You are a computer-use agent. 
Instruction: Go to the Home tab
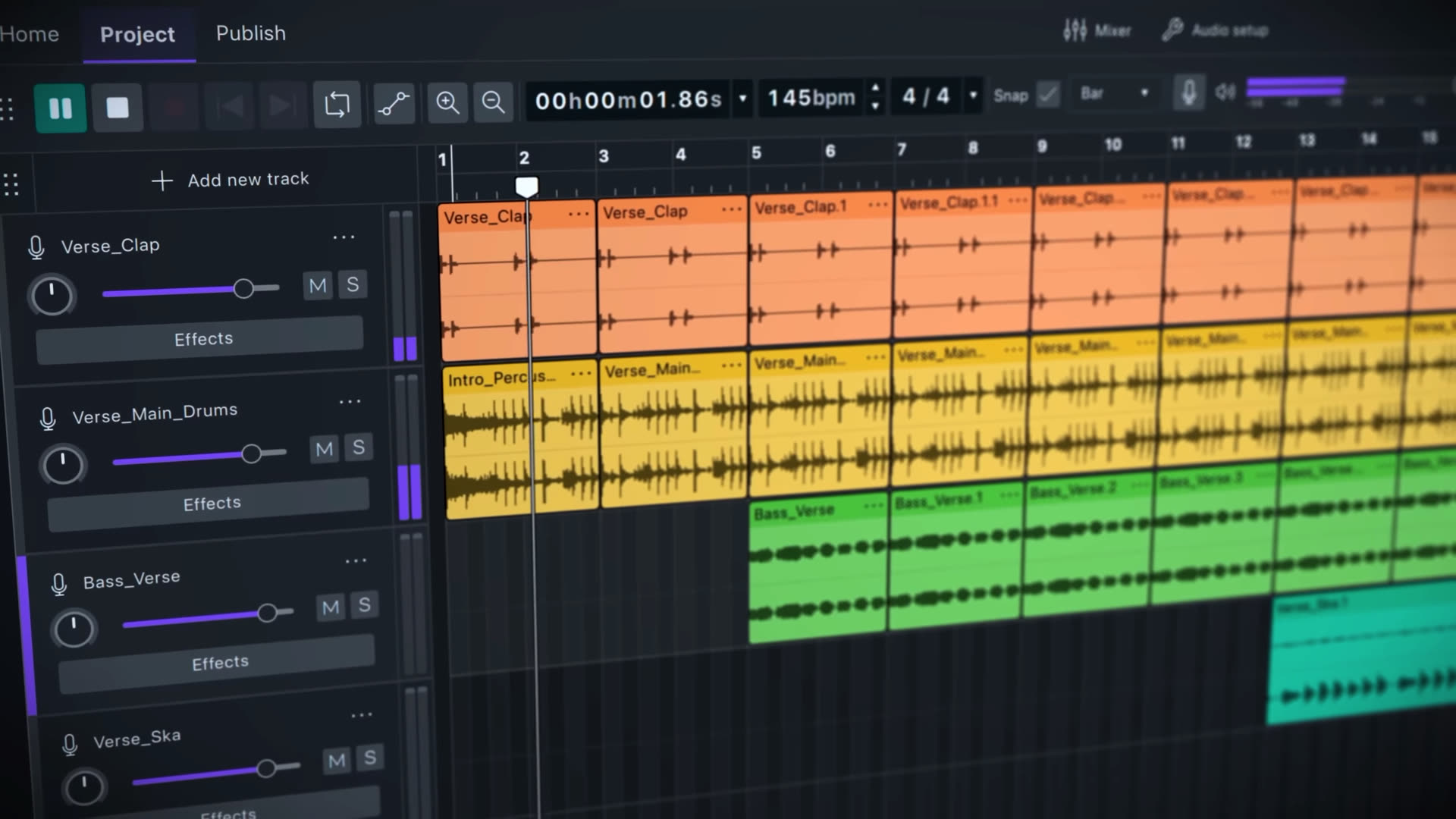(x=29, y=33)
